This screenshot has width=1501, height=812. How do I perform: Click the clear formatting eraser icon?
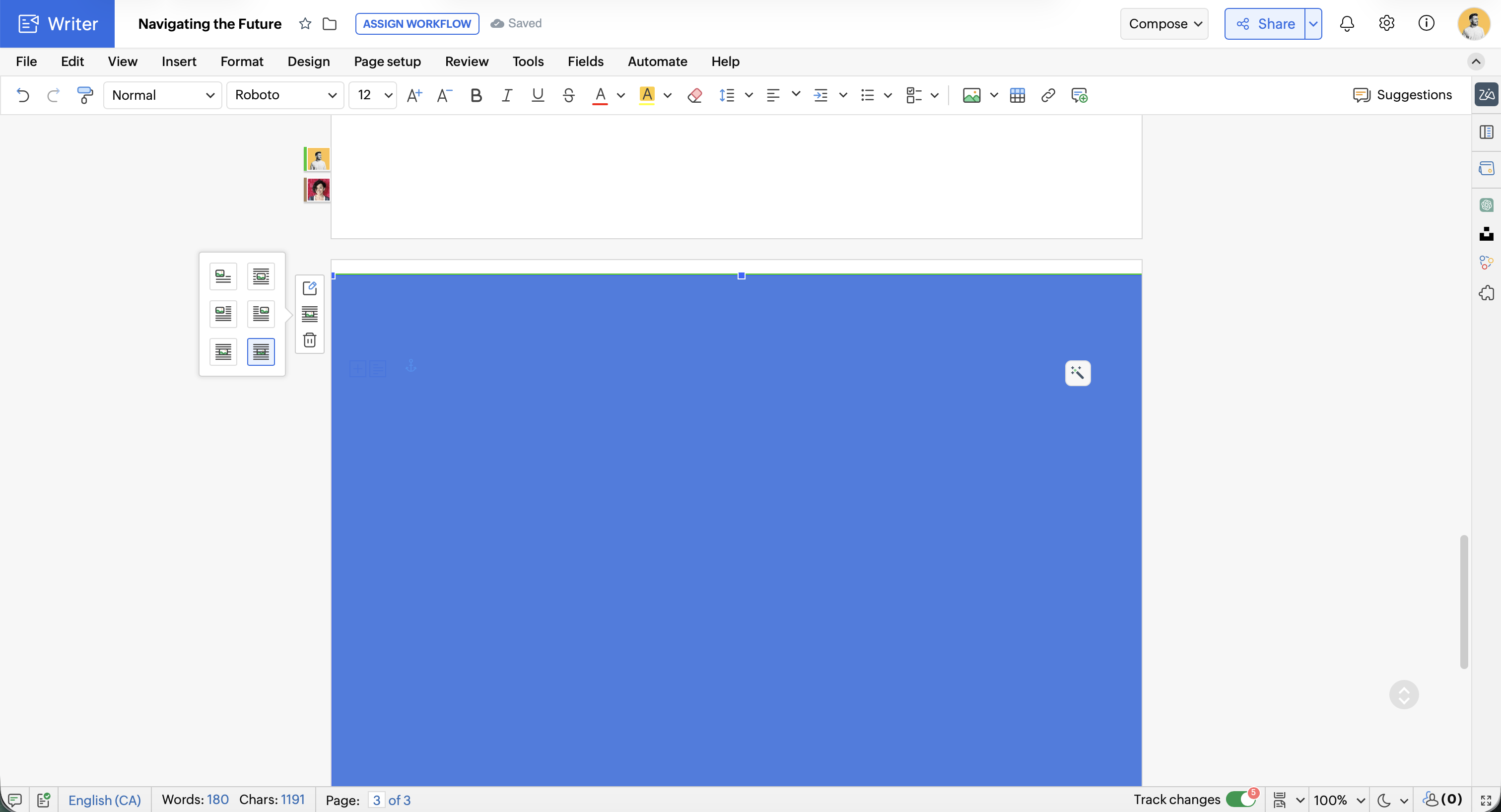click(694, 95)
